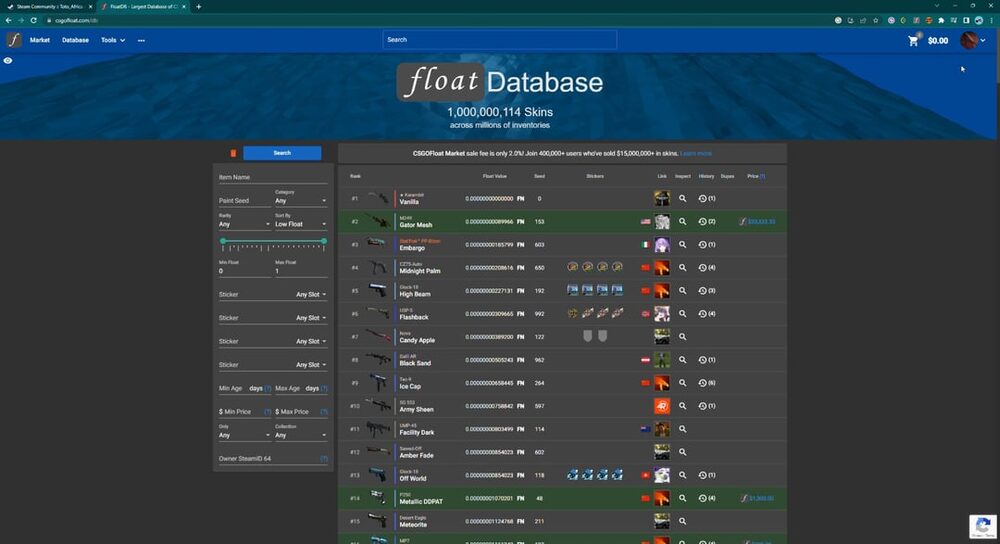Reload the page in browser
Image resolution: width=1000 pixels, height=544 pixels.
click(34, 20)
